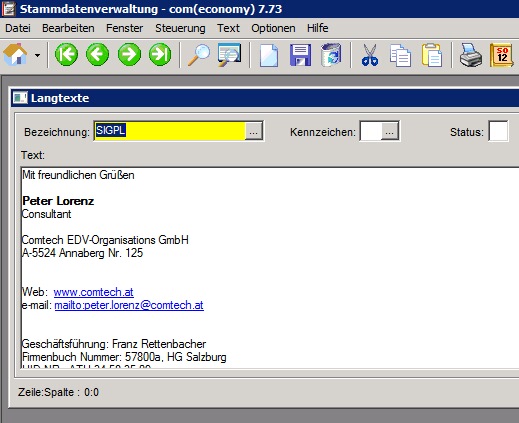Open the Kennzeichen lookup ellipsis button

390,131
